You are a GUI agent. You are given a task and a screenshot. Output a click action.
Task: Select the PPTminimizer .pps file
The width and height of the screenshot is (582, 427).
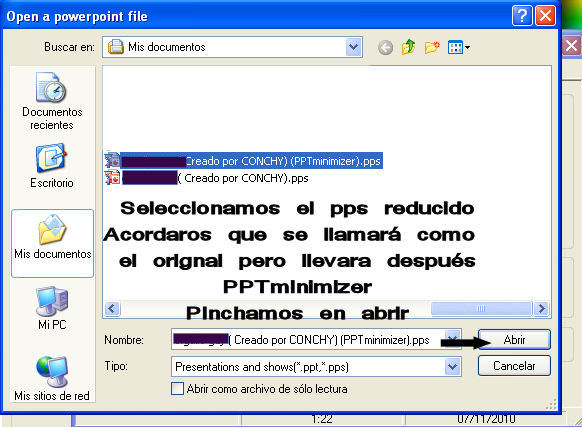click(243, 161)
